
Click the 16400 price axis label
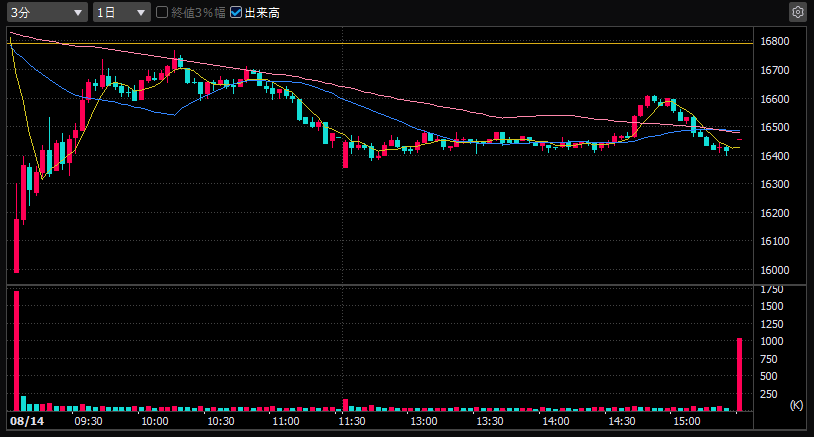click(x=775, y=156)
